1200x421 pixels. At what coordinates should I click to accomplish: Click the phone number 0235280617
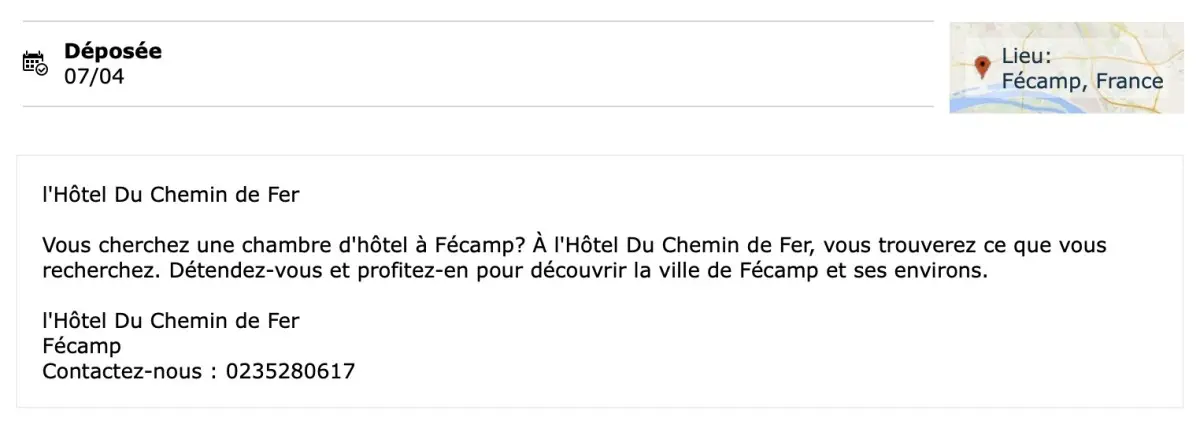point(290,372)
